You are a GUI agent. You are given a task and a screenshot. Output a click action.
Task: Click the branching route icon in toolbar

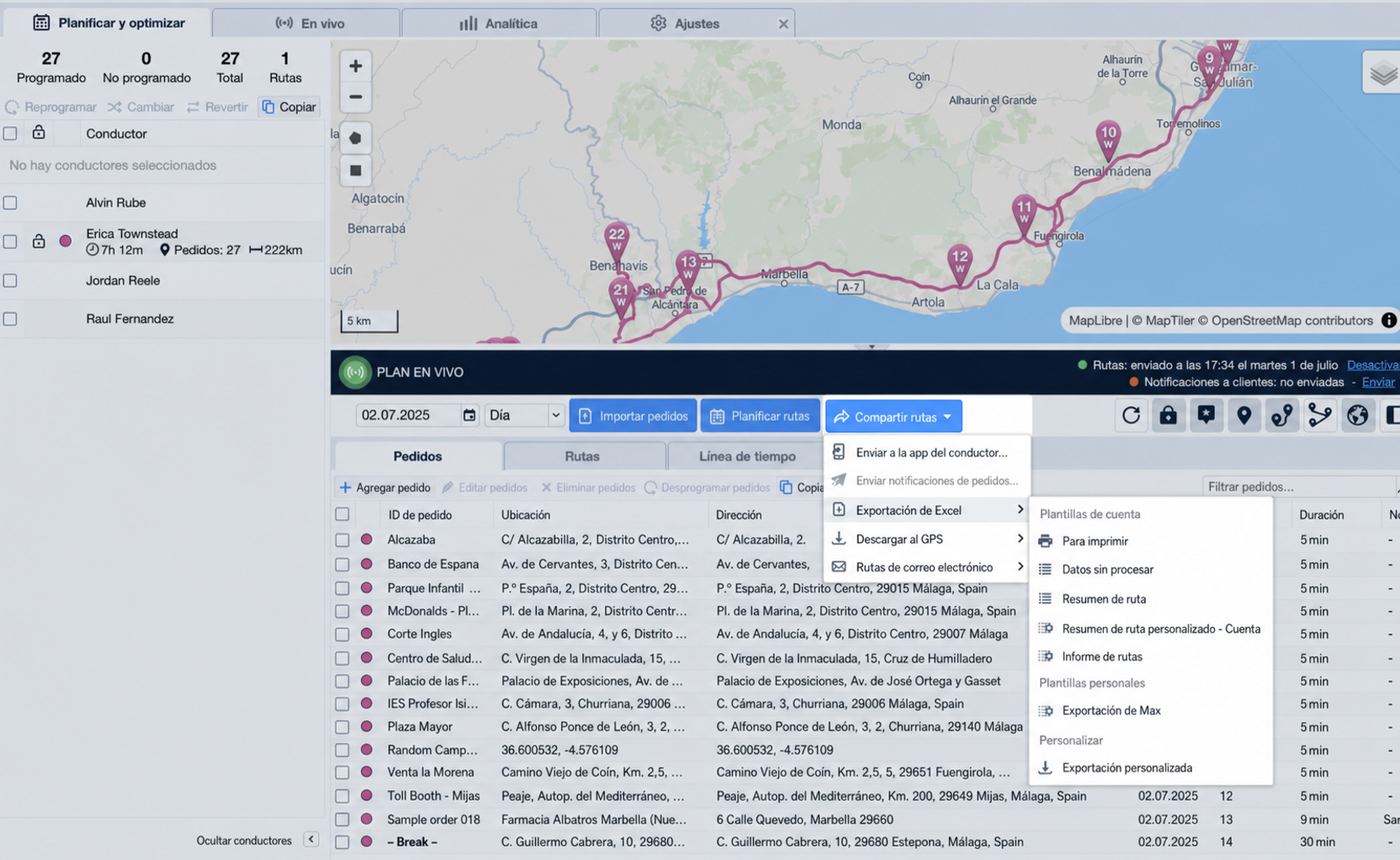coord(1320,415)
